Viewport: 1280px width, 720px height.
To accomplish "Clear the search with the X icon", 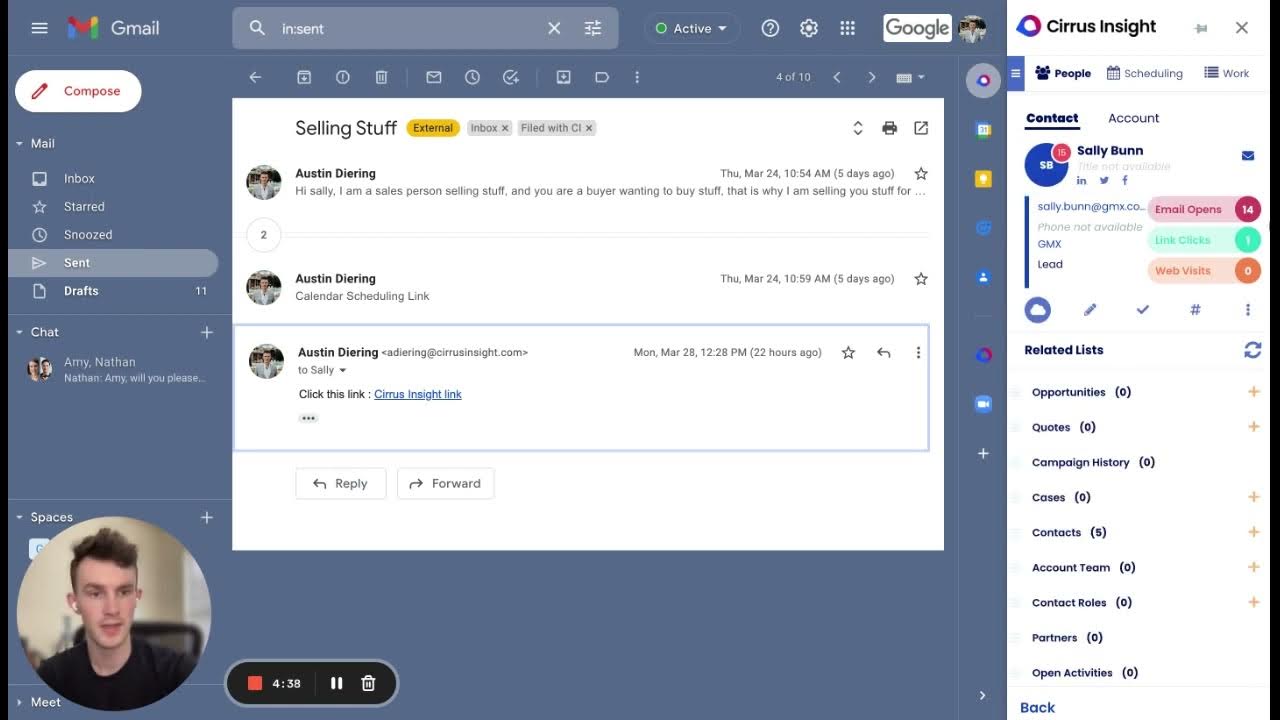I will pyautogui.click(x=554, y=28).
